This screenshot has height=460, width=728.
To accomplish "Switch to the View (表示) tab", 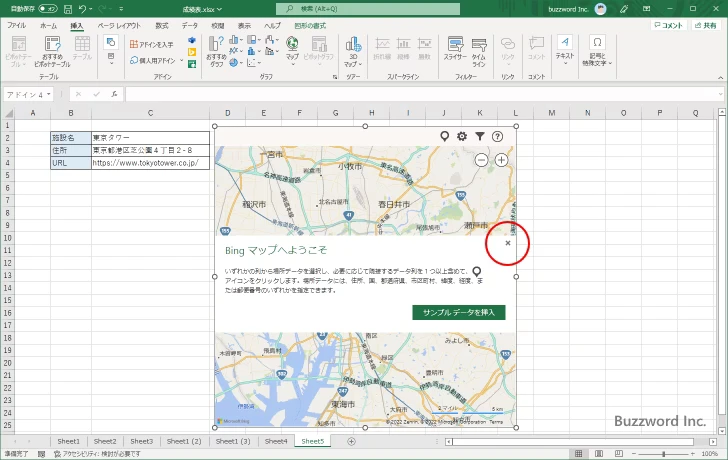I will pyautogui.click(x=244, y=26).
